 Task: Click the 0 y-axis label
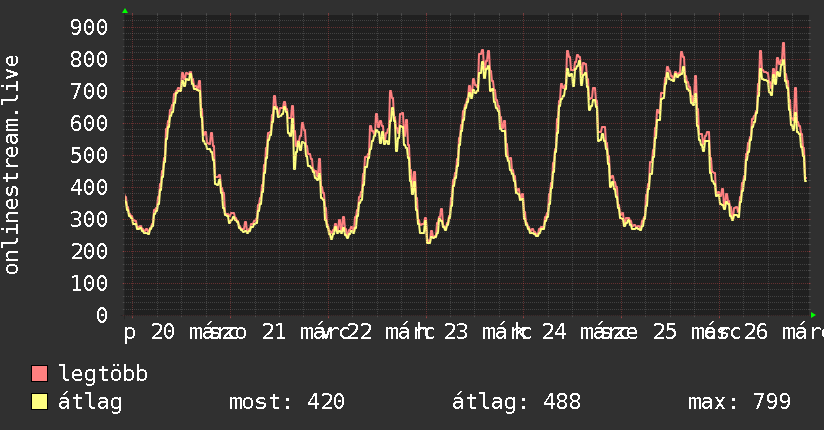102,315
